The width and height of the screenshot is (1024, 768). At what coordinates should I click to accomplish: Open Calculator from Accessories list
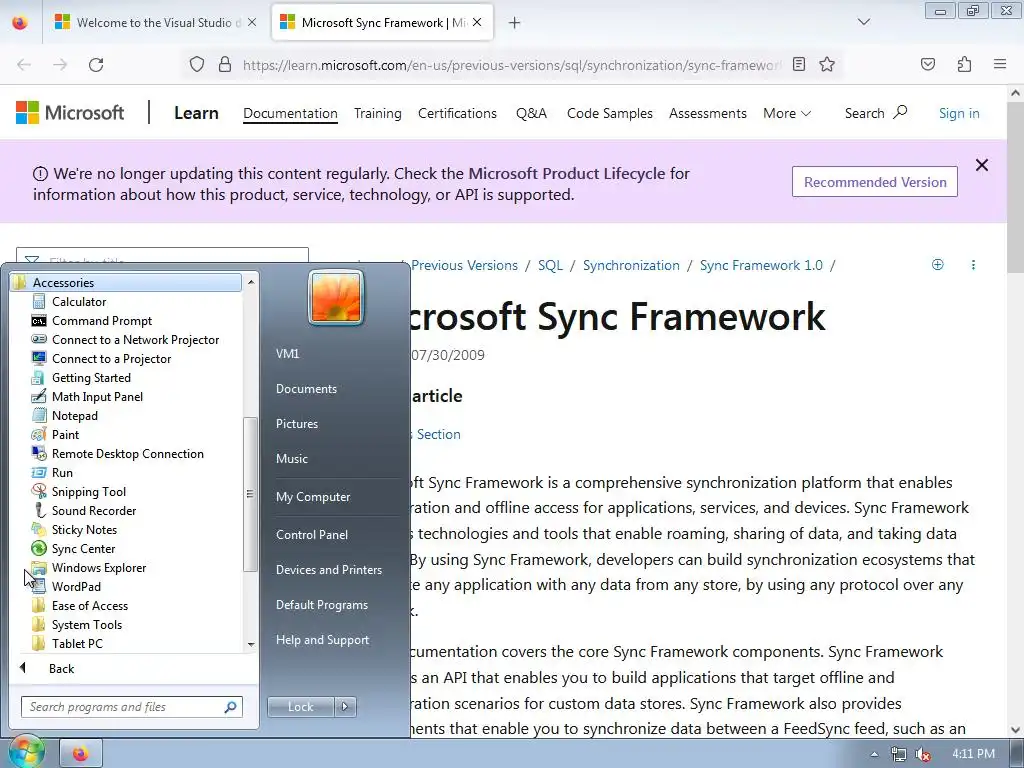point(78,302)
